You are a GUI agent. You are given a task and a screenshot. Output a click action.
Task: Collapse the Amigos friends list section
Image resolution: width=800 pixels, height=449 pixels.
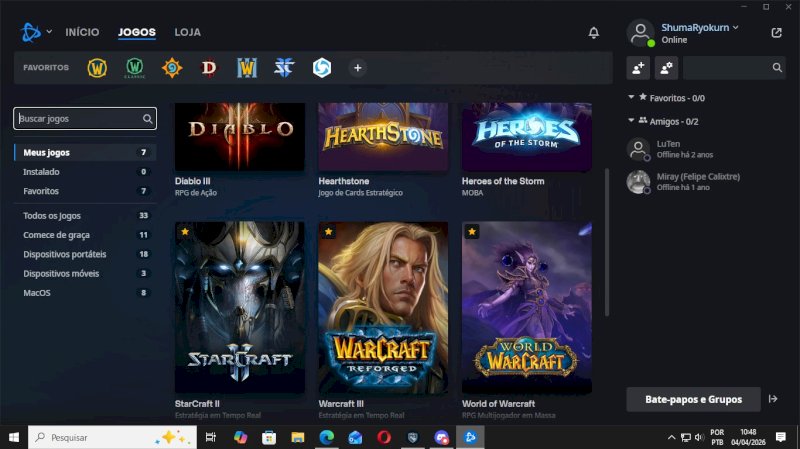[x=631, y=120]
